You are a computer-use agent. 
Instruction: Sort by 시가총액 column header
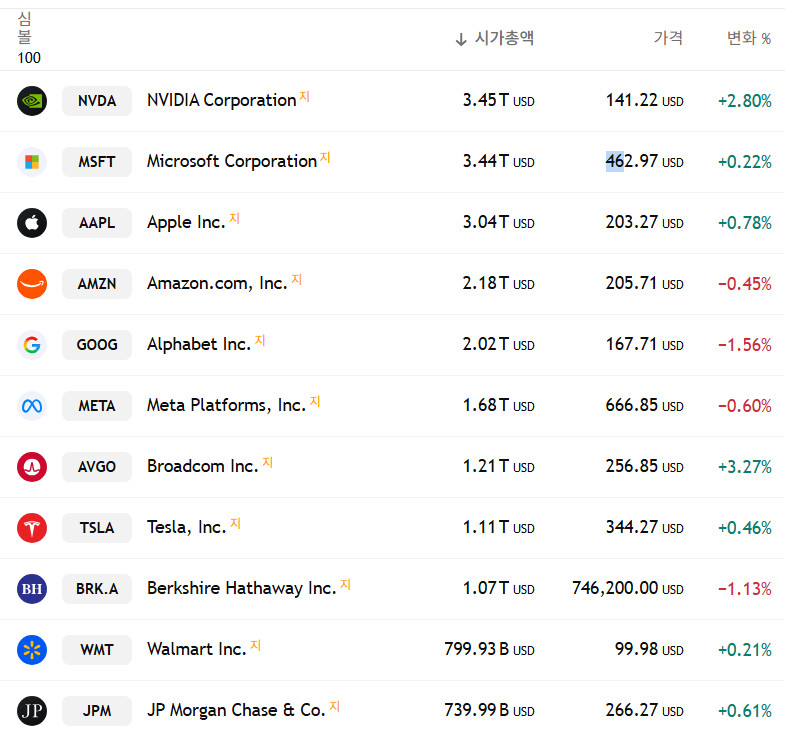click(503, 38)
